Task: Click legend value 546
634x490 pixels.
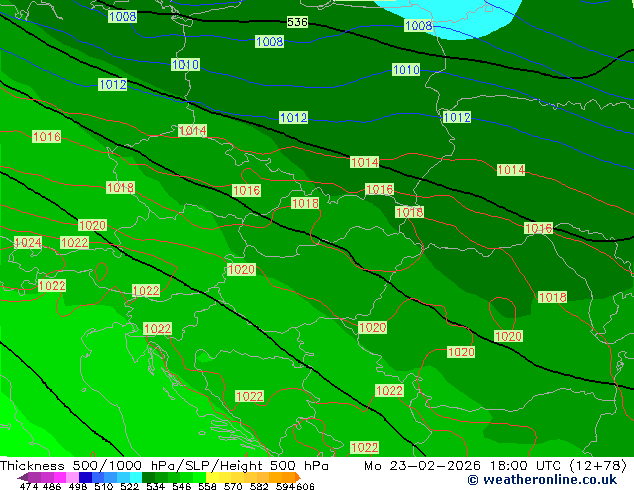Action: coord(181,486)
